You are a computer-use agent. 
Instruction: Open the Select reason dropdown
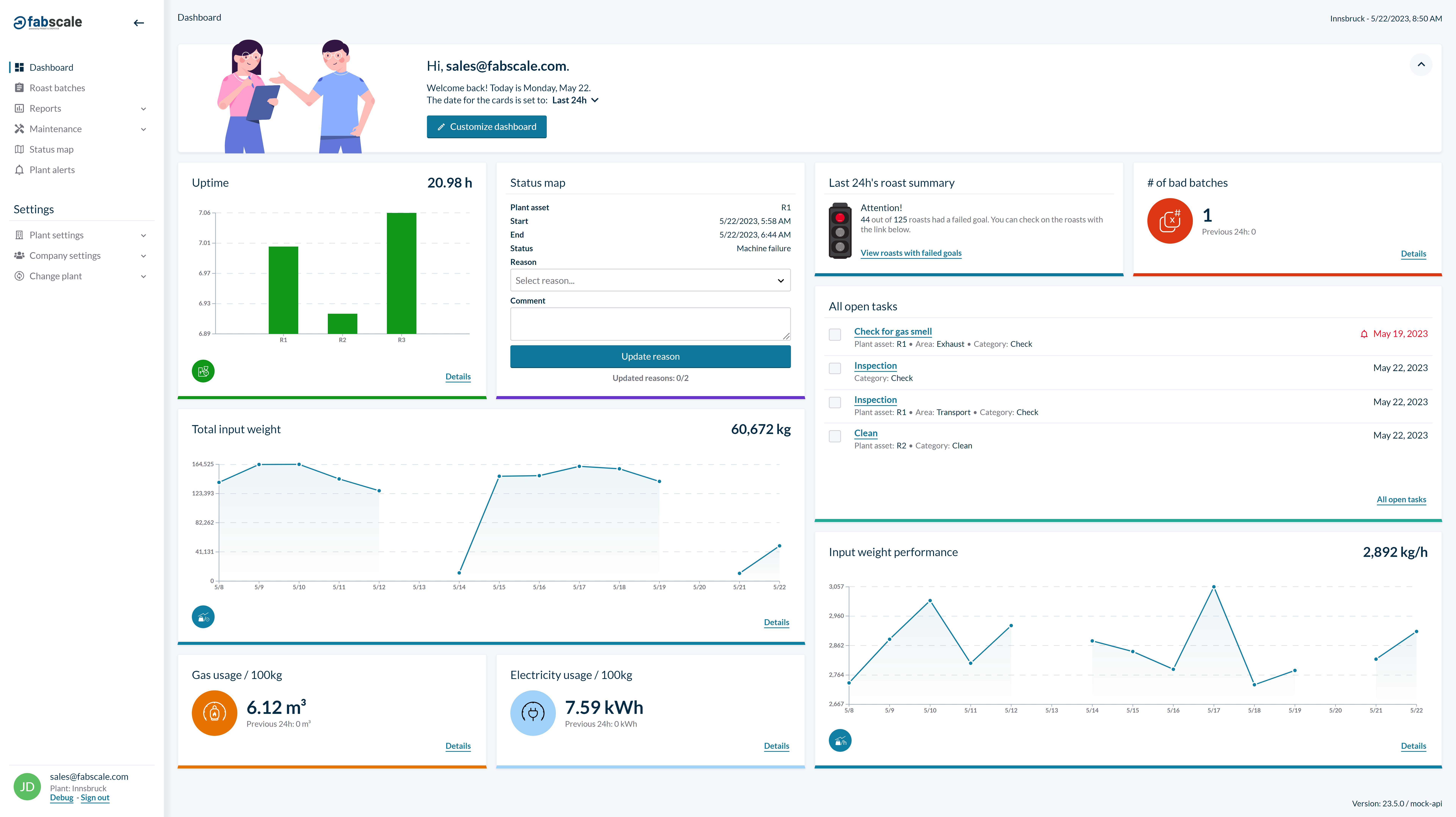pyautogui.click(x=650, y=280)
